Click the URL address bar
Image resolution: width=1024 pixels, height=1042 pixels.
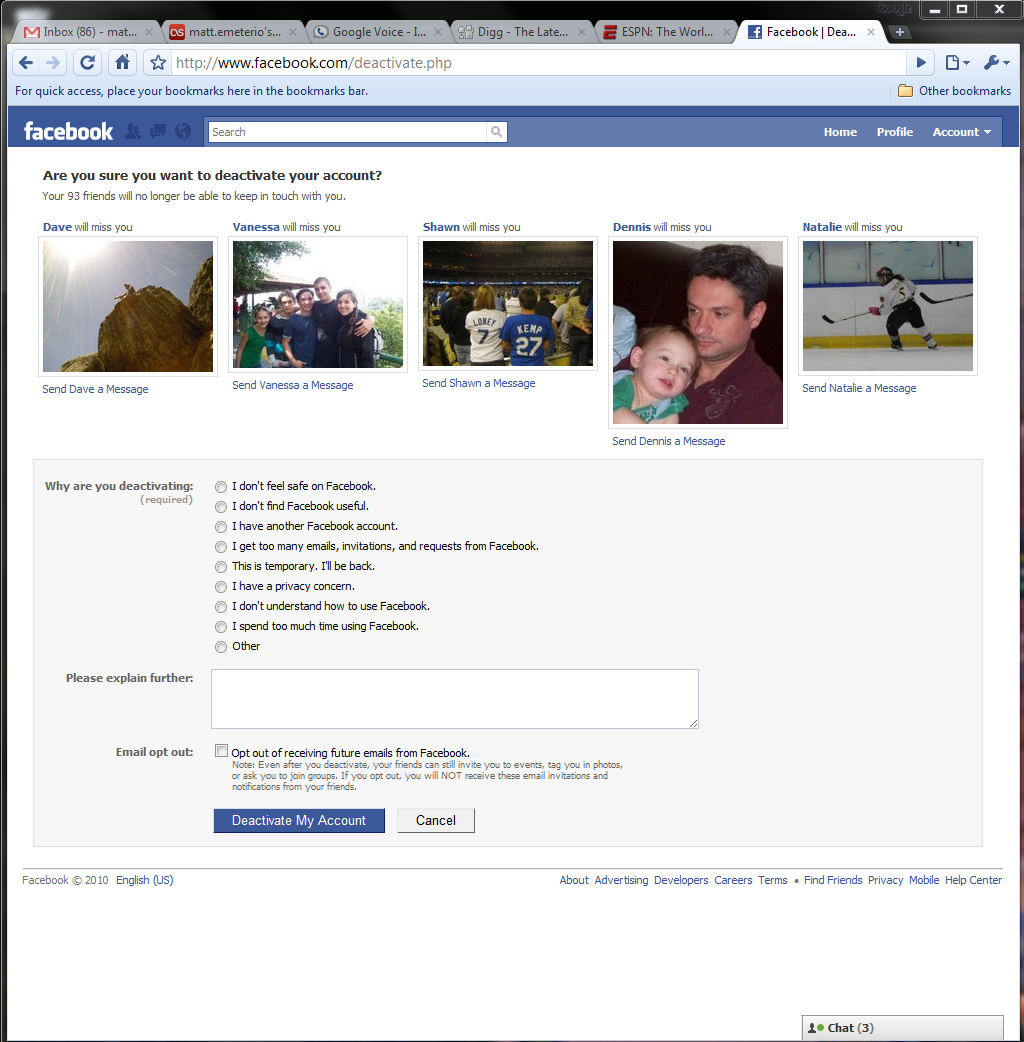click(538, 62)
